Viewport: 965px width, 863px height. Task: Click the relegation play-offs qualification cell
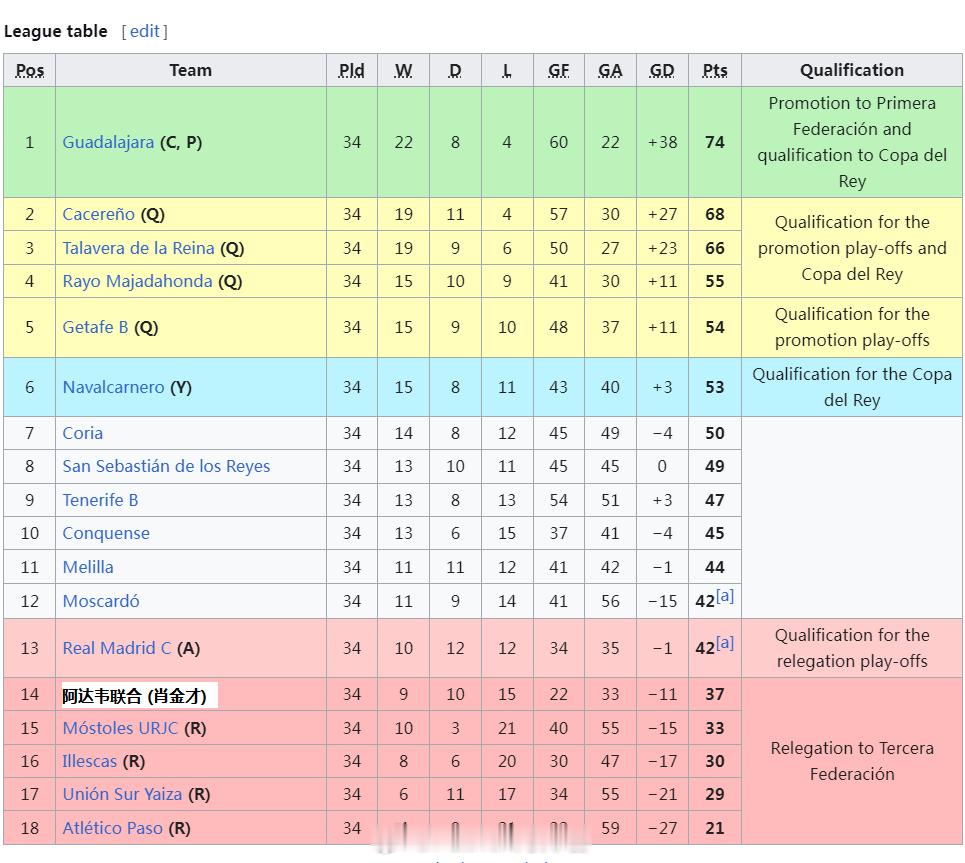click(x=852, y=648)
